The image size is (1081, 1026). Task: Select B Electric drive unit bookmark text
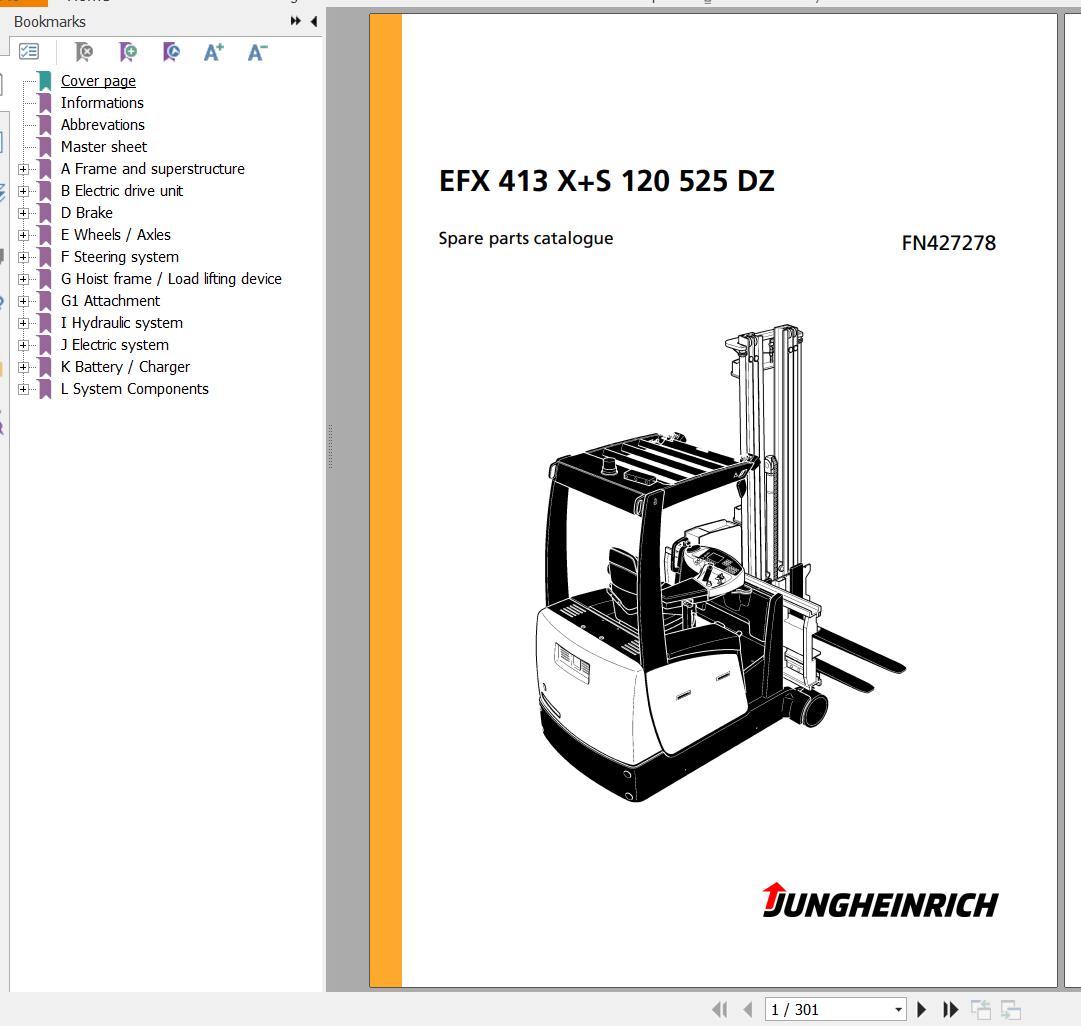122,191
